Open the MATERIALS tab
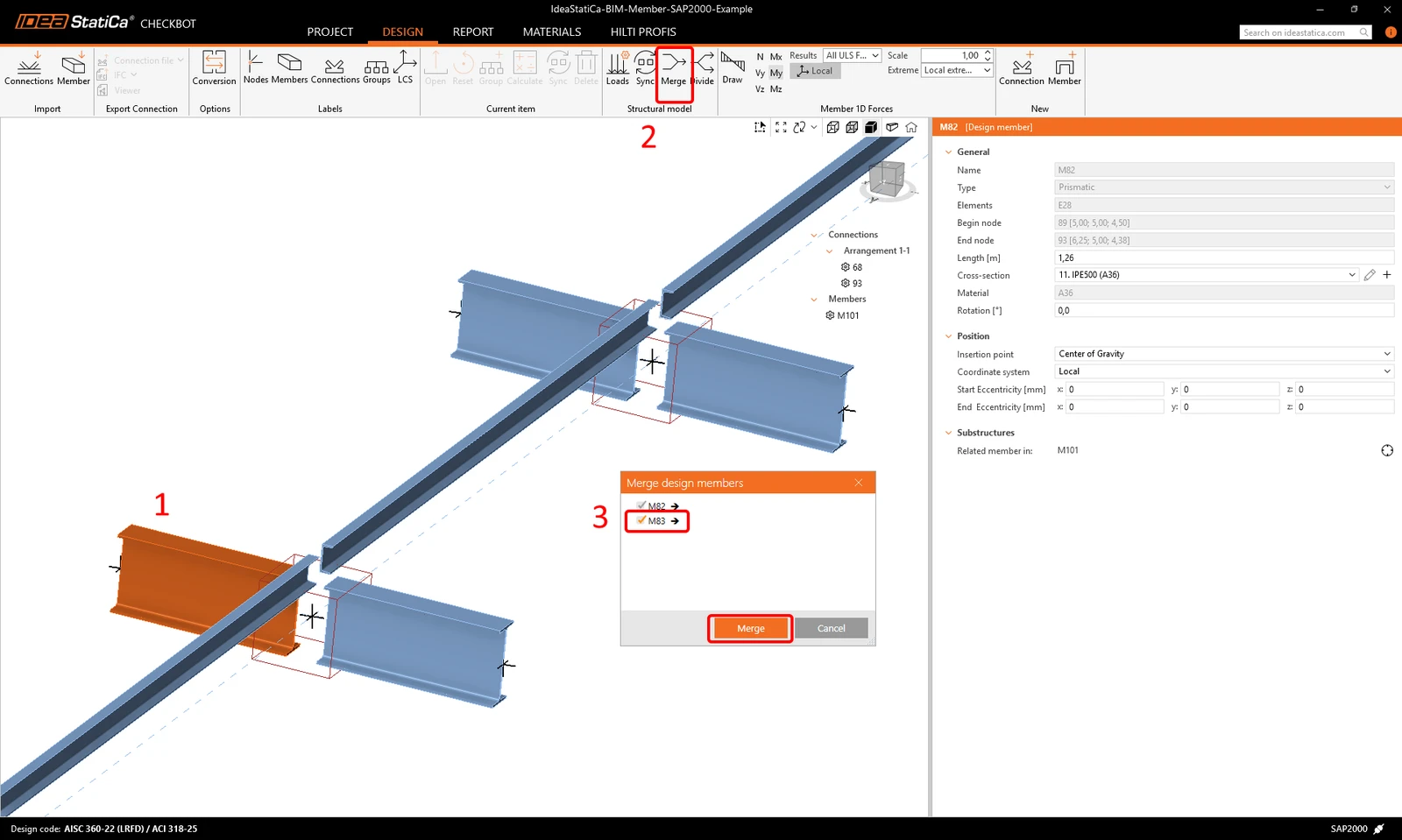Image resolution: width=1402 pixels, height=840 pixels. point(552,32)
